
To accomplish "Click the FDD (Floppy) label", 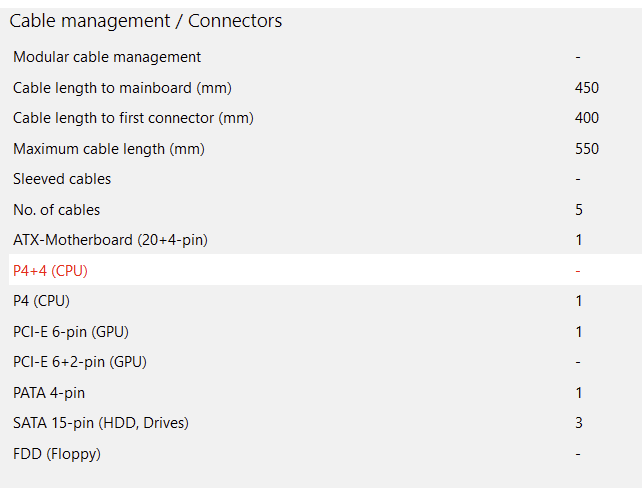I will 57,454.
